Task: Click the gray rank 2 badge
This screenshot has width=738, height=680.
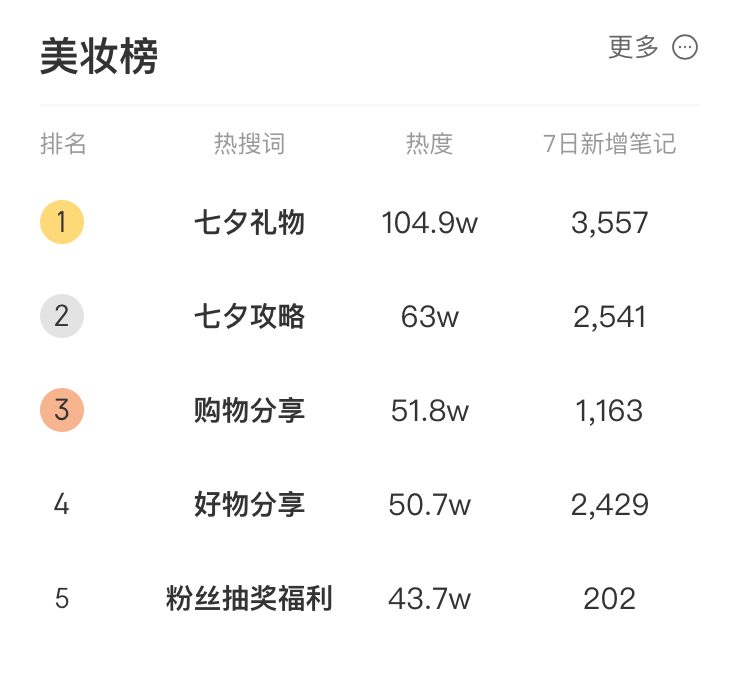Action: [x=62, y=316]
